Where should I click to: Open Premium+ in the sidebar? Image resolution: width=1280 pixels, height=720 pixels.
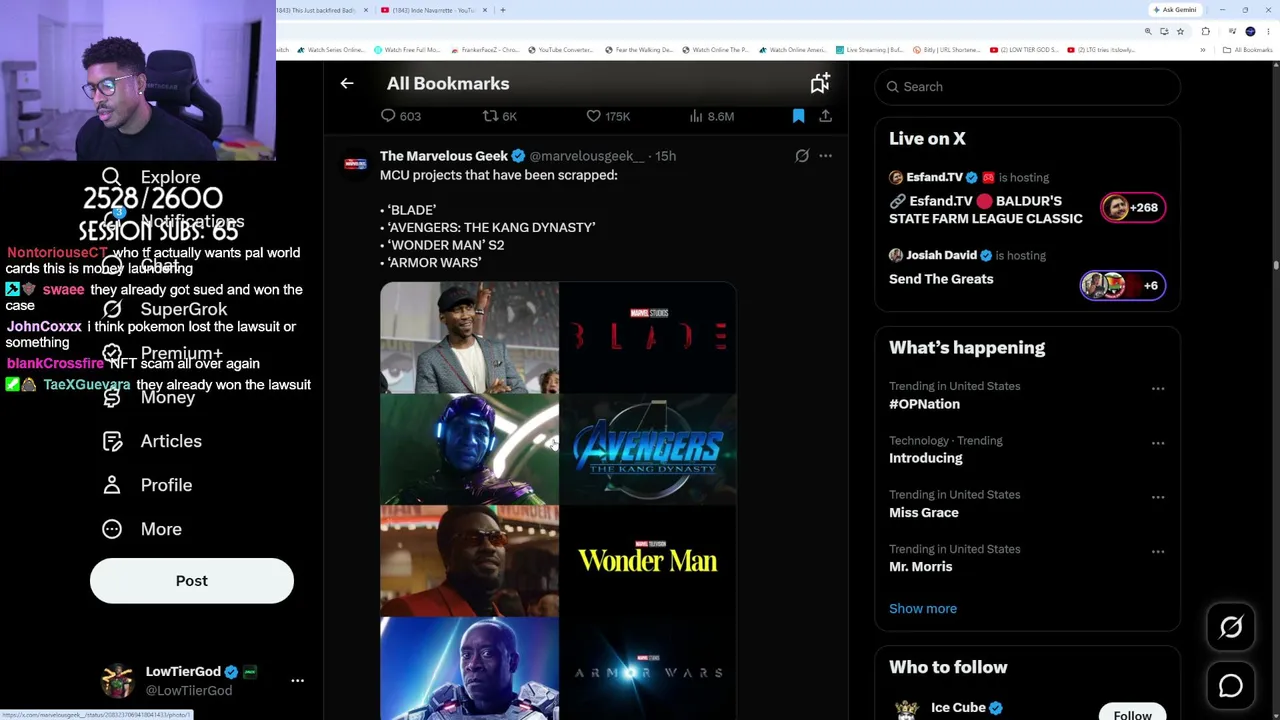point(163,353)
